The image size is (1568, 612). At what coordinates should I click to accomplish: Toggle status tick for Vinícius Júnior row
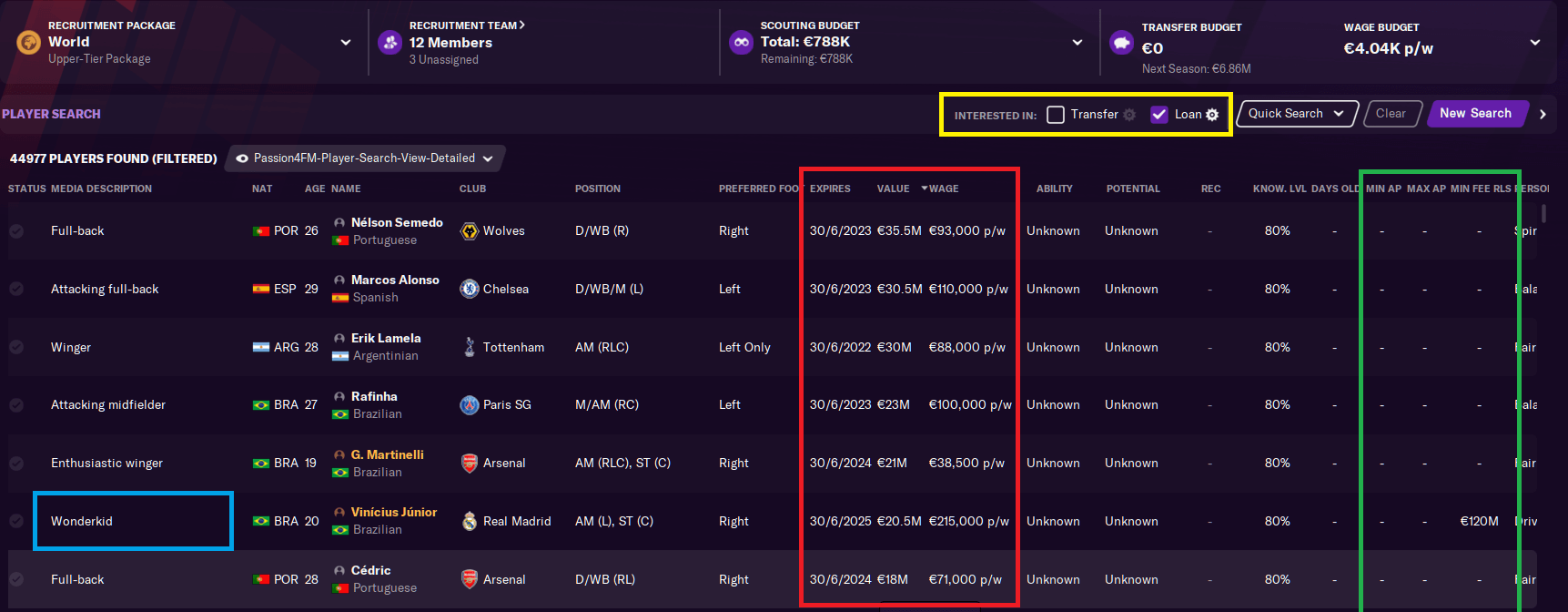click(16, 521)
